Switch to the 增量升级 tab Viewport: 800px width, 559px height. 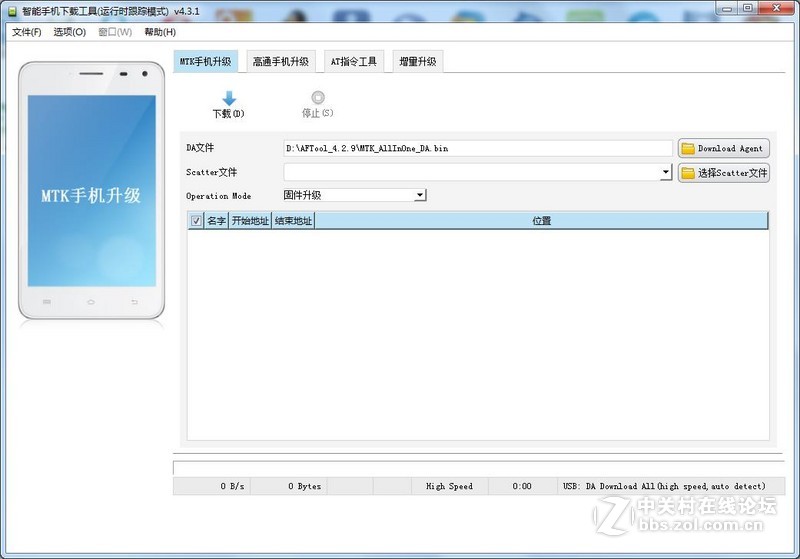pyautogui.click(x=418, y=62)
